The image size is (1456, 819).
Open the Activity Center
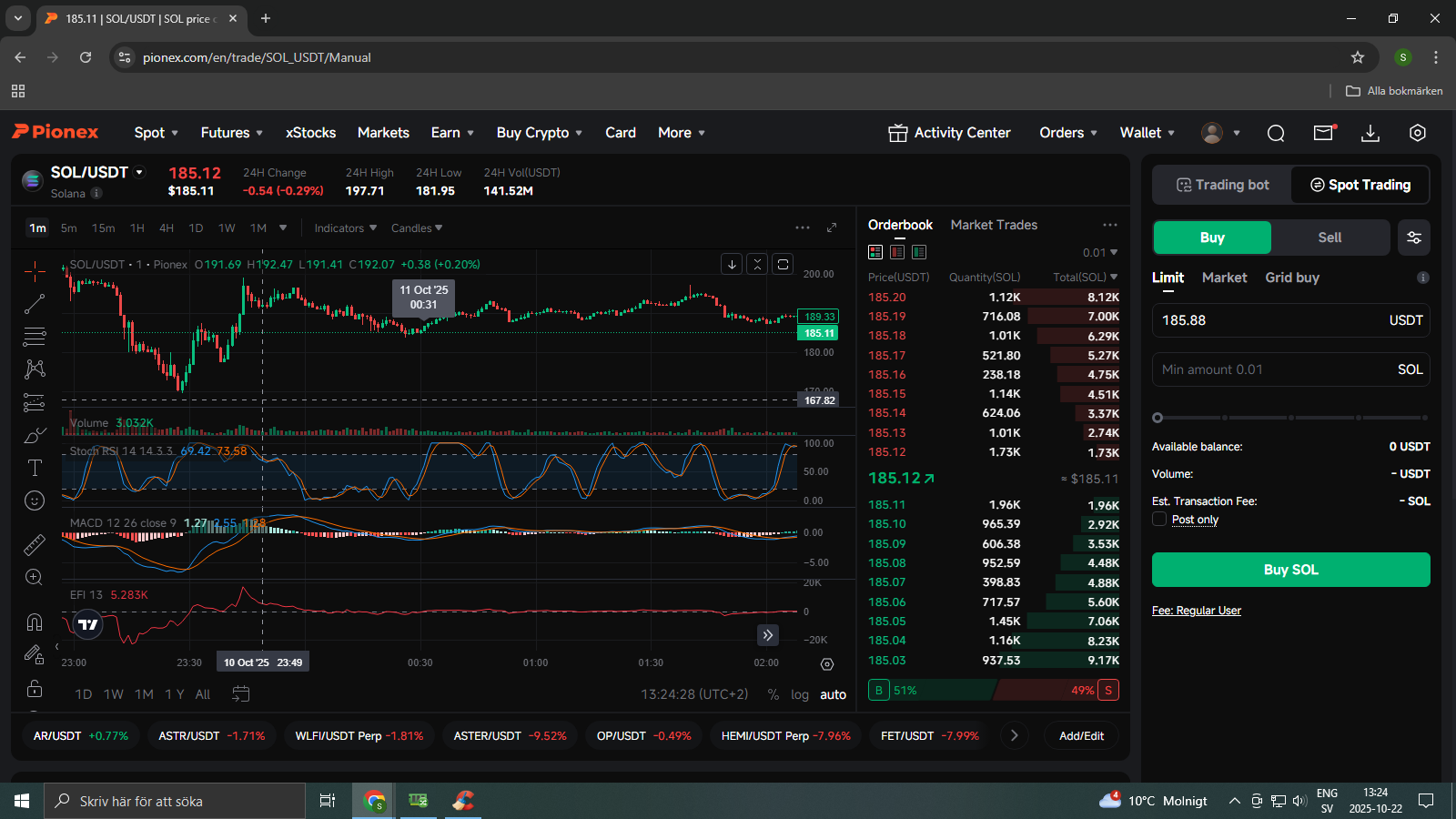[x=949, y=133]
